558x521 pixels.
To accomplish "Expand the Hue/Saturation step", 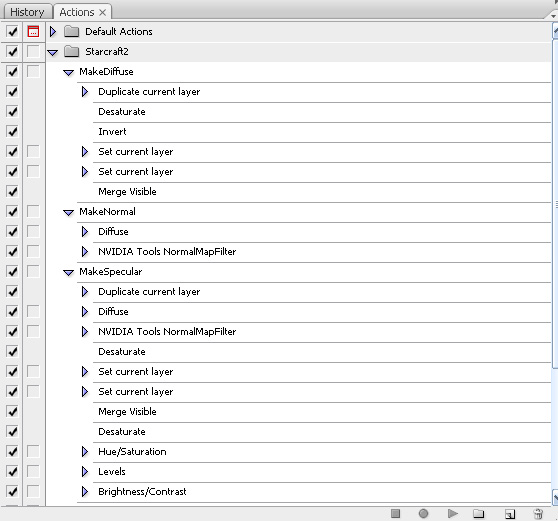I will pyautogui.click(x=85, y=451).
